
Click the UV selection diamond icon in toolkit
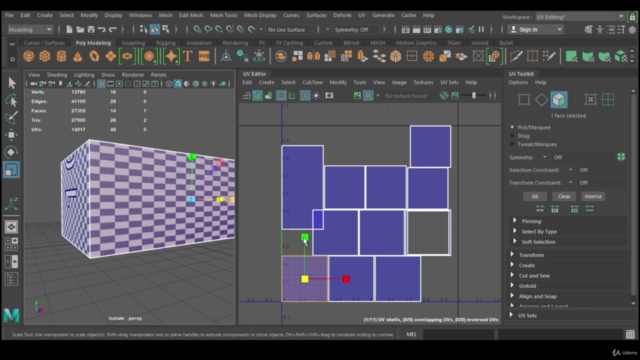click(541, 100)
